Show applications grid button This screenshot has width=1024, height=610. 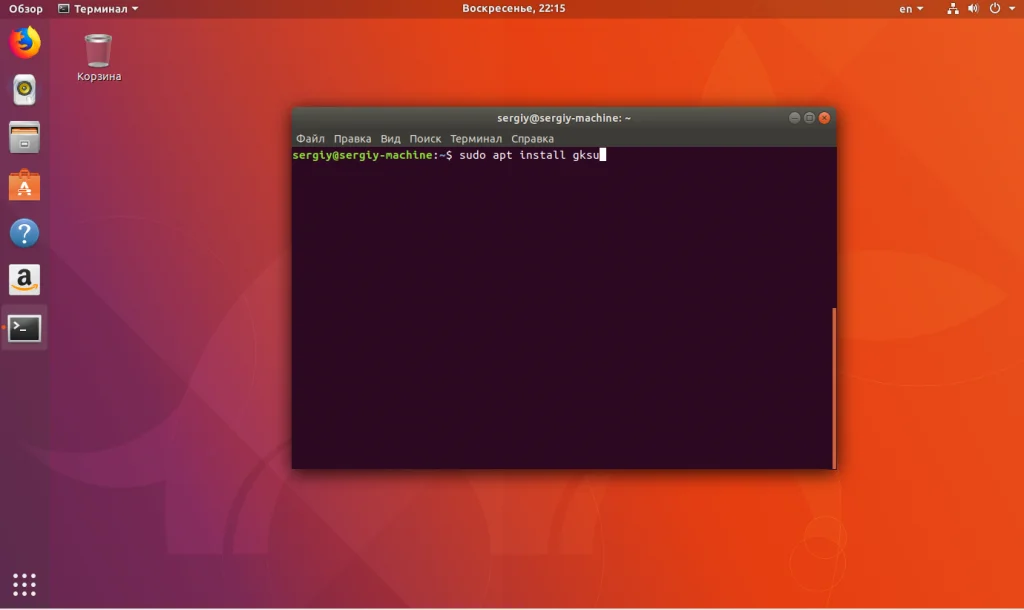[25, 585]
